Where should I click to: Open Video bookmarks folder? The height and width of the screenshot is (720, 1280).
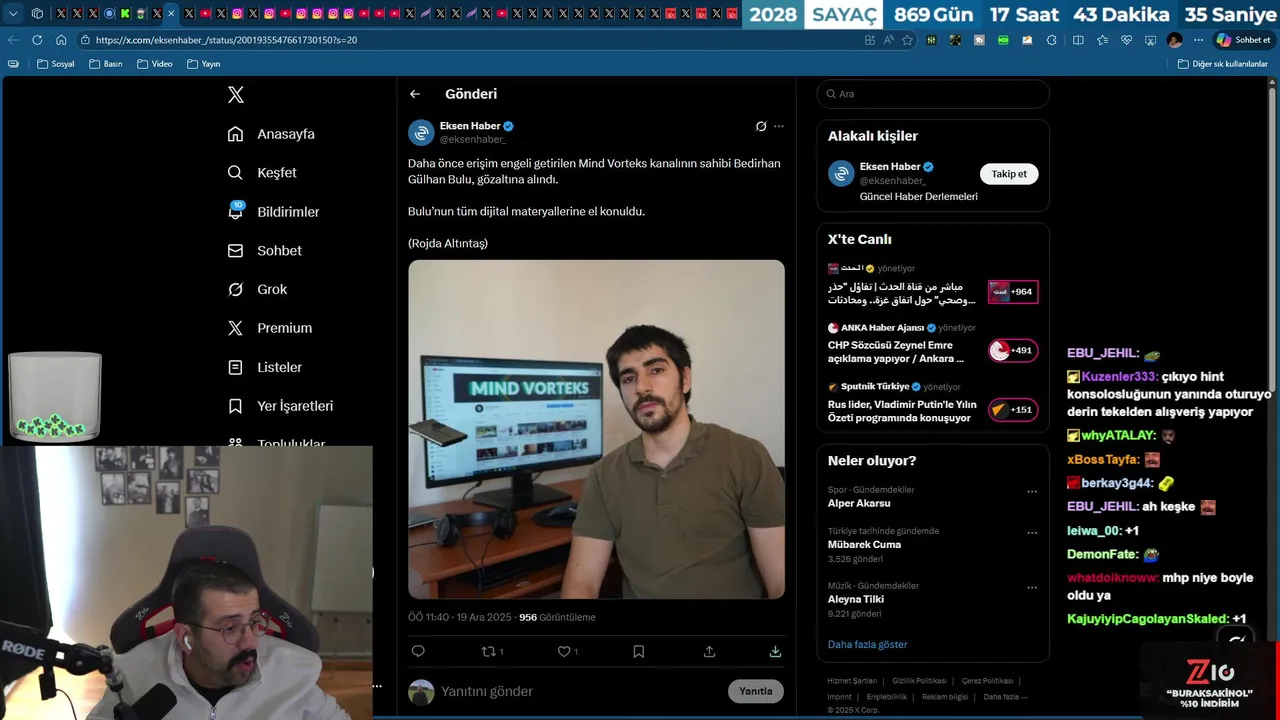click(x=155, y=64)
